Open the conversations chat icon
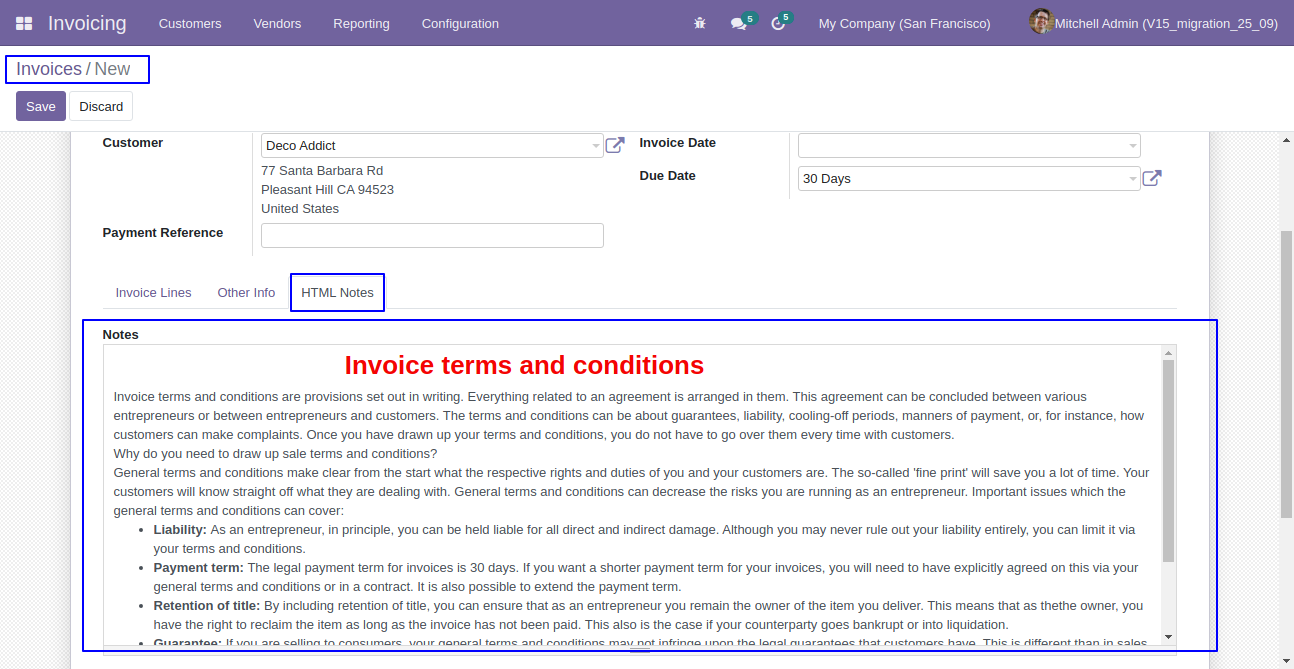This screenshot has width=1294, height=669. coord(739,23)
